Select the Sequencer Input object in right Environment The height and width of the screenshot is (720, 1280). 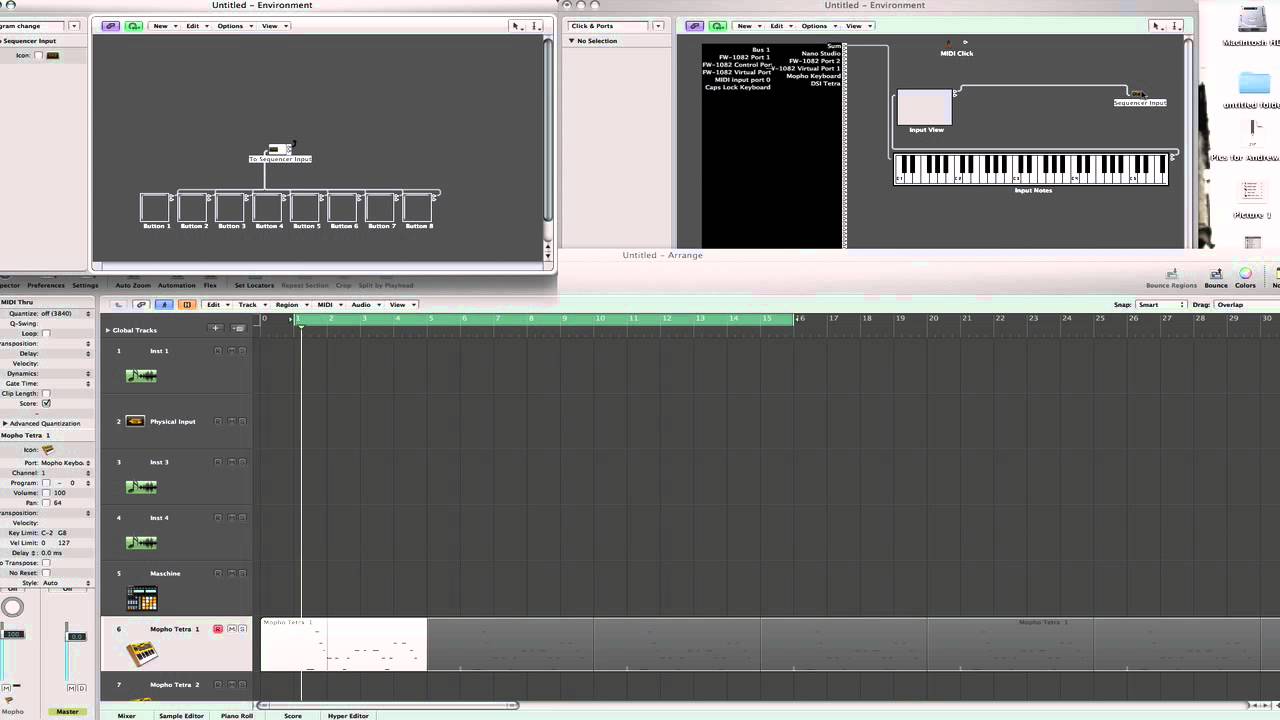[x=1139, y=98]
